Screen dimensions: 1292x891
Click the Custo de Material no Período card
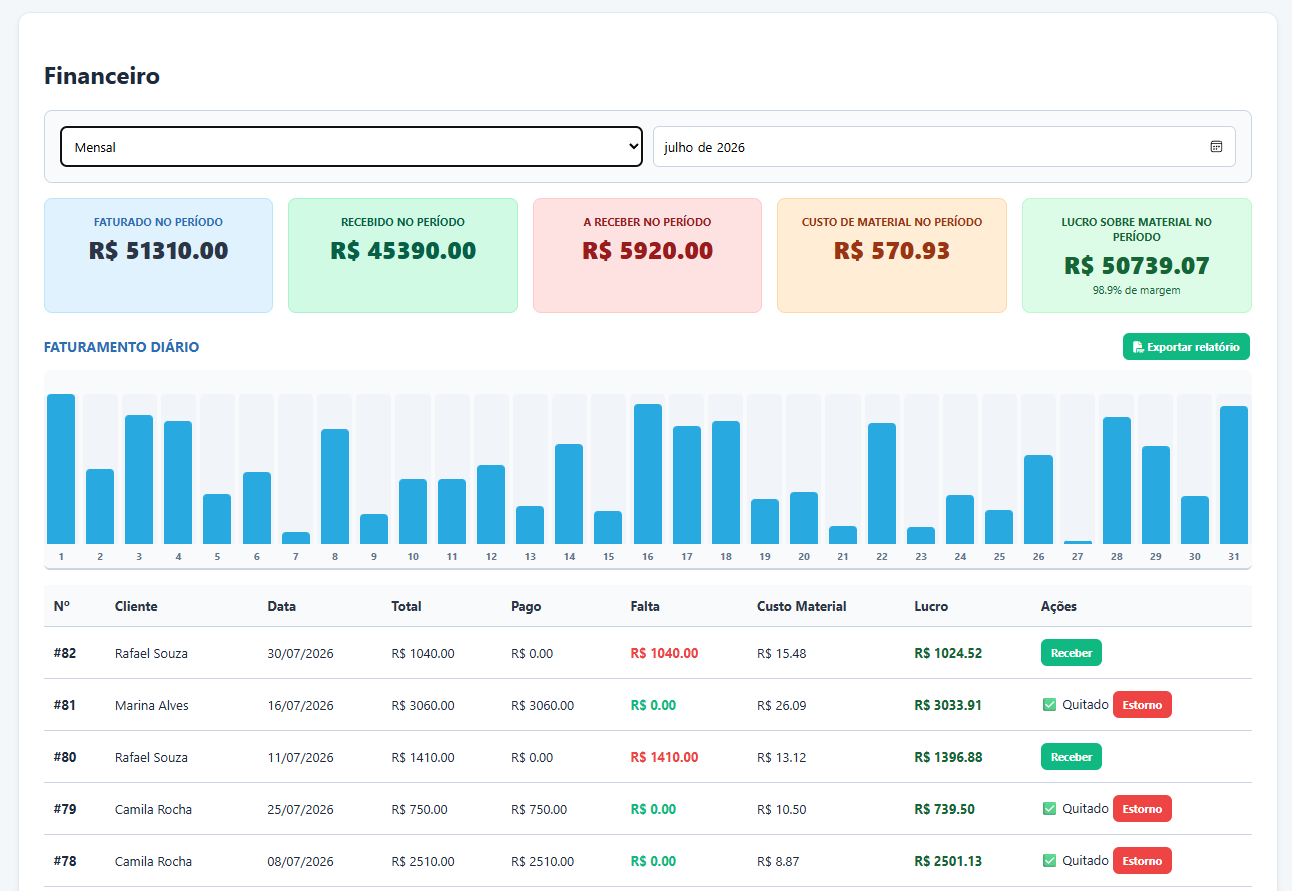(x=892, y=255)
